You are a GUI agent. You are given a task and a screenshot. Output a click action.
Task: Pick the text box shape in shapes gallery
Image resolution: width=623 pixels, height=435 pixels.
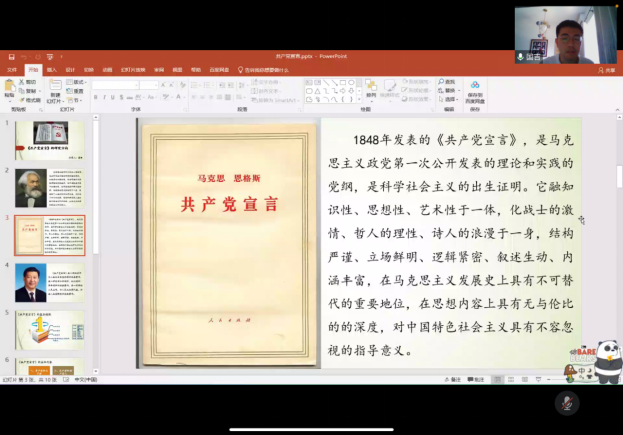309,83
